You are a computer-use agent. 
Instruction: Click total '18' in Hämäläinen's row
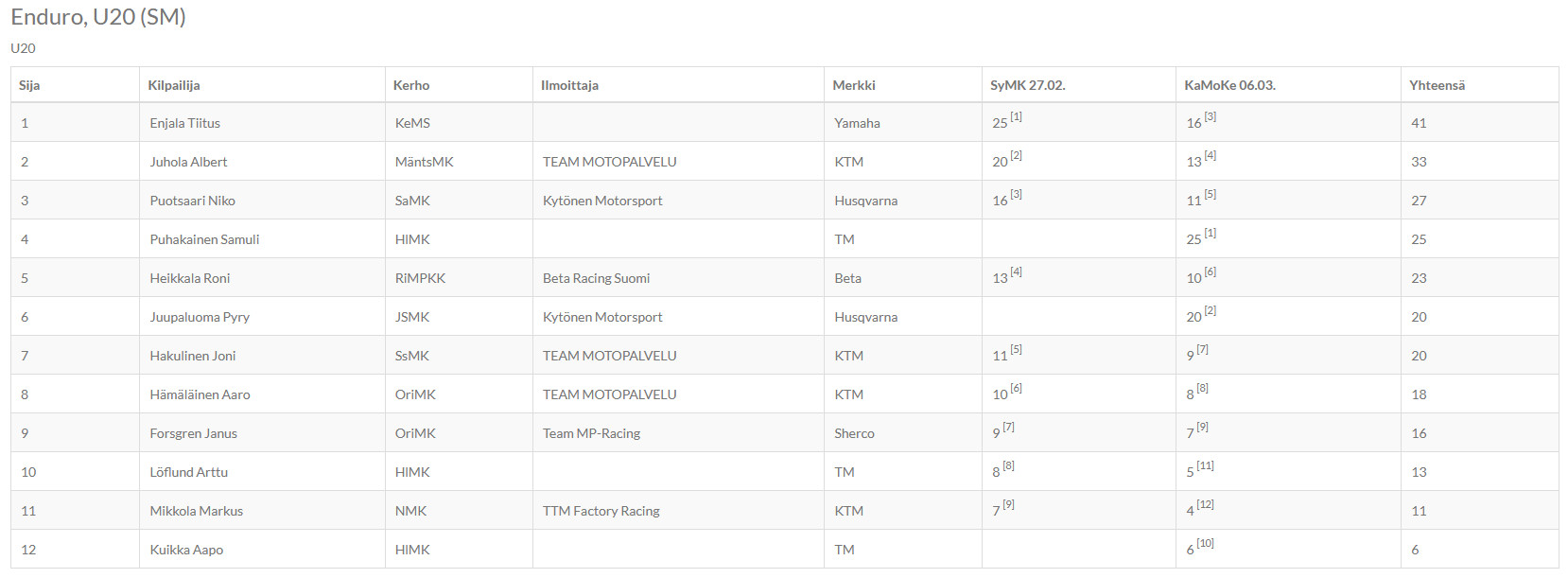tap(1419, 394)
